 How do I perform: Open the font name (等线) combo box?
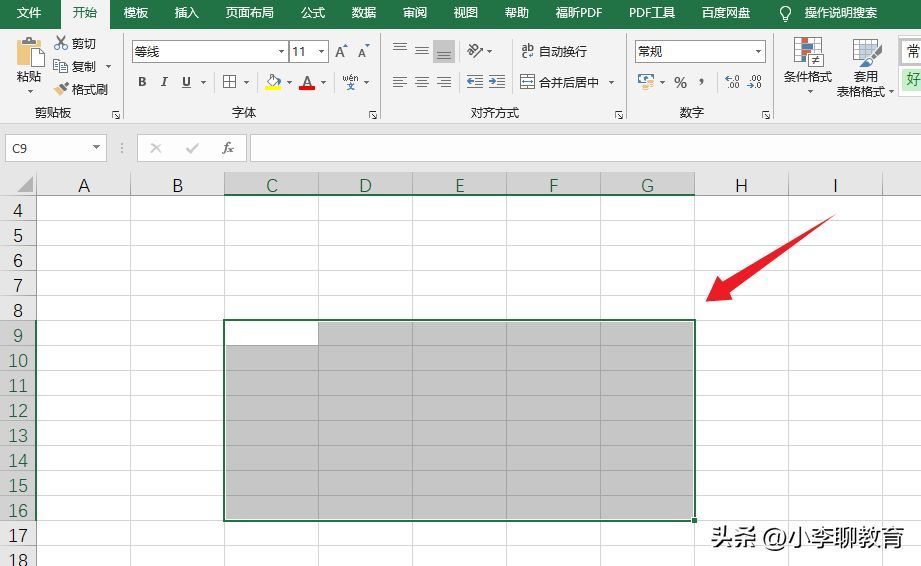point(210,52)
